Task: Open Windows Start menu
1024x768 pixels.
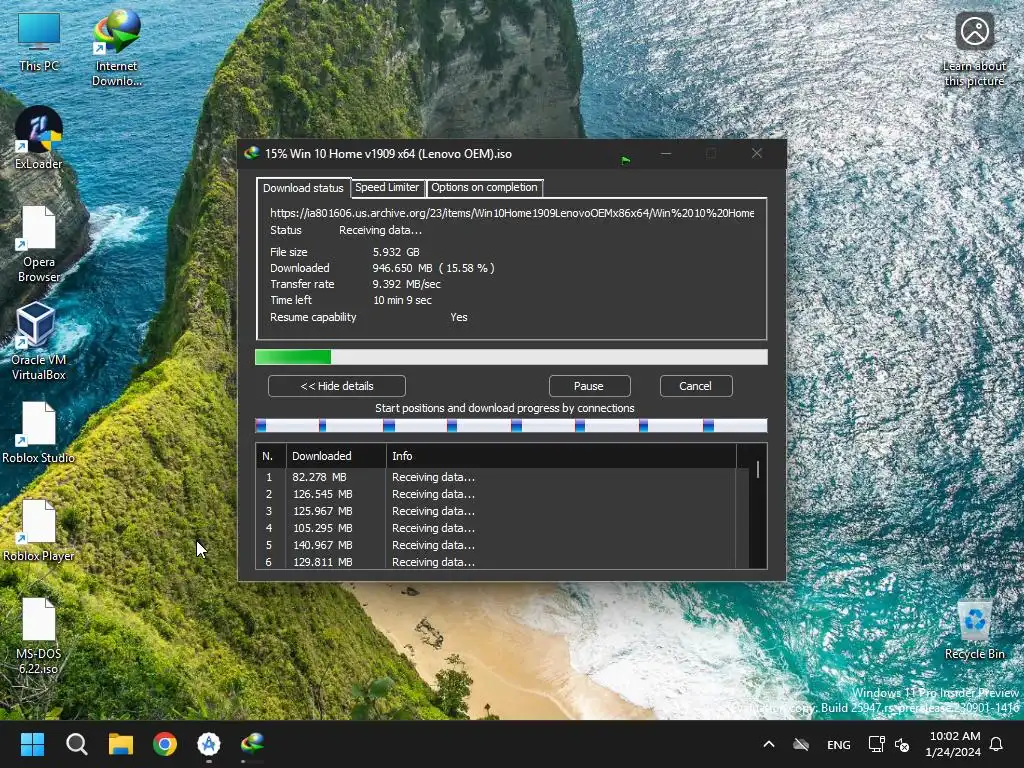Action: (x=32, y=744)
